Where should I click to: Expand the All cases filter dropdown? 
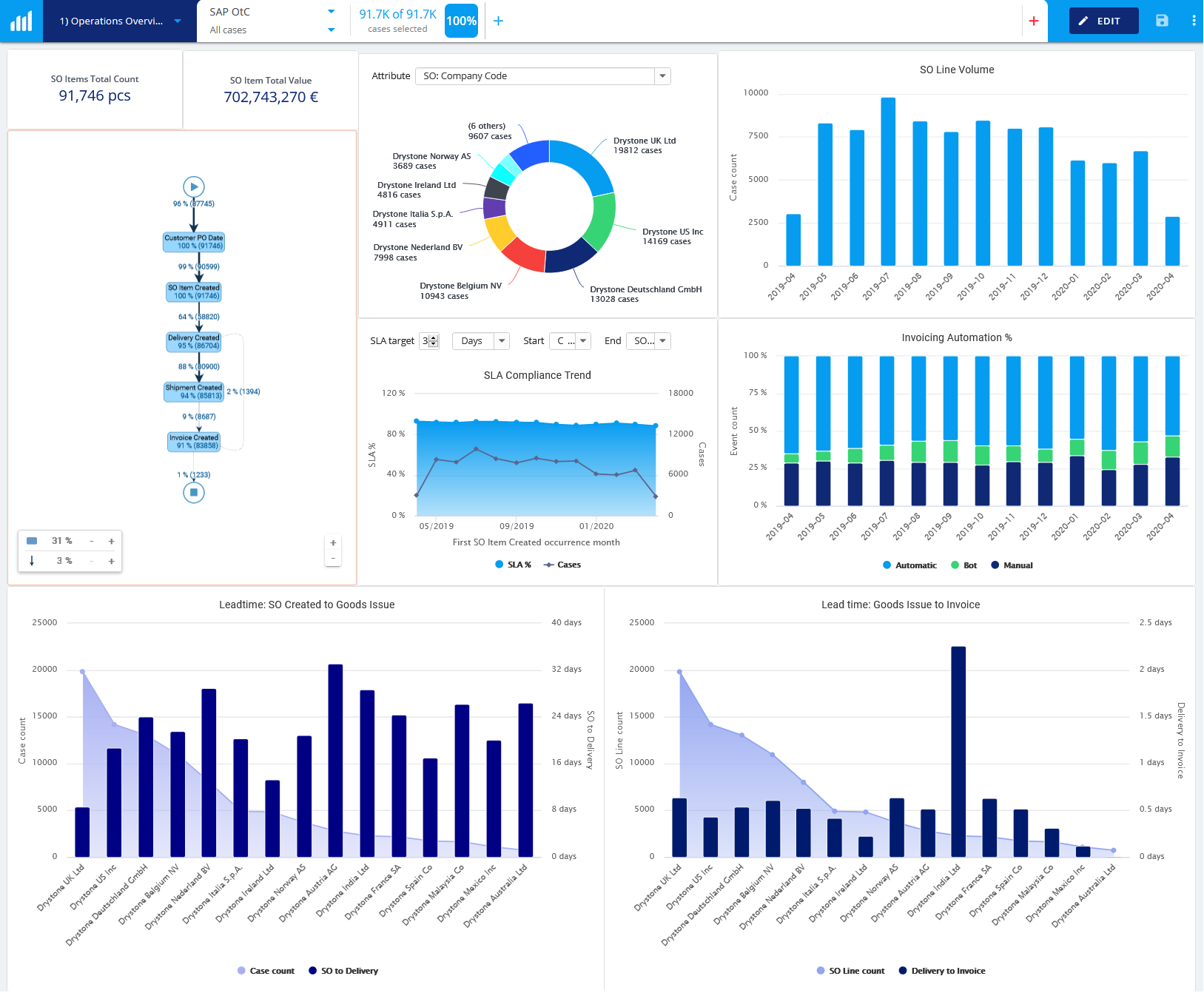(331, 30)
